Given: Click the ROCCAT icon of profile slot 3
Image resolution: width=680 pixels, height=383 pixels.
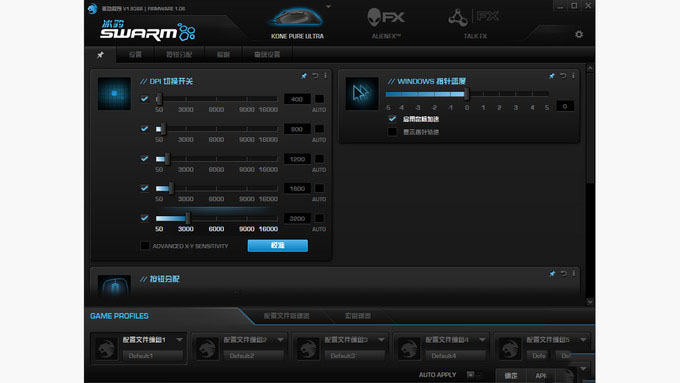Looking at the screenshot, I should pyautogui.click(x=308, y=348).
